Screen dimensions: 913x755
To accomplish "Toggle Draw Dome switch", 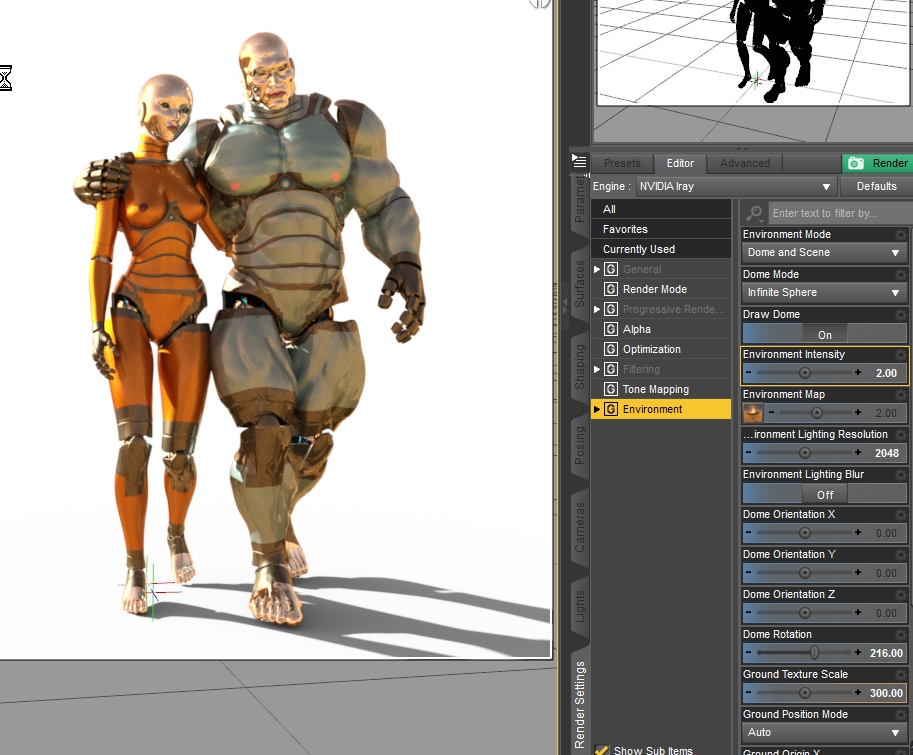I will click(825, 334).
